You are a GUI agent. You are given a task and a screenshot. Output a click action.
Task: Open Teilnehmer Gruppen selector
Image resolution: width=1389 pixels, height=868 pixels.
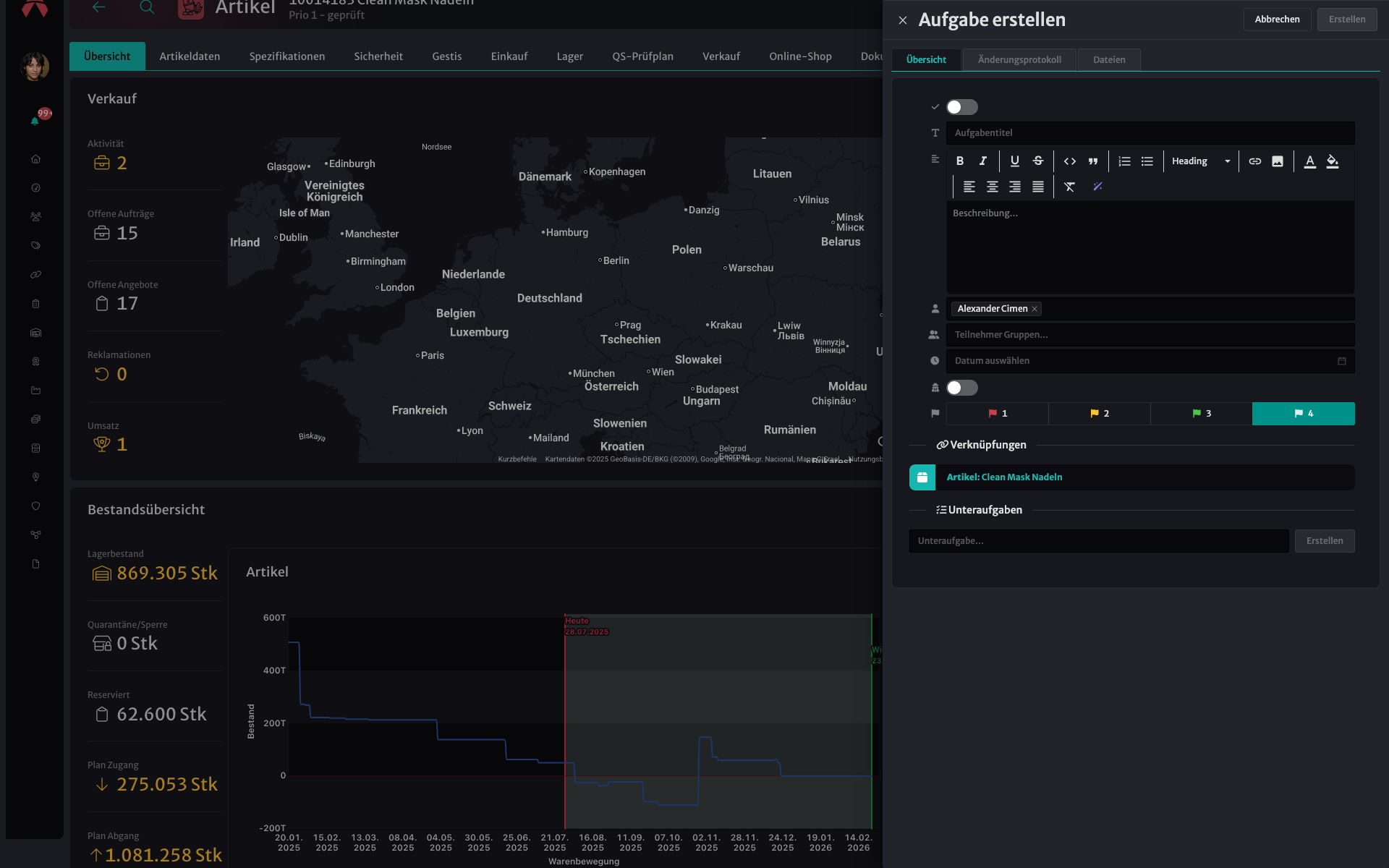pyautogui.click(x=1150, y=335)
